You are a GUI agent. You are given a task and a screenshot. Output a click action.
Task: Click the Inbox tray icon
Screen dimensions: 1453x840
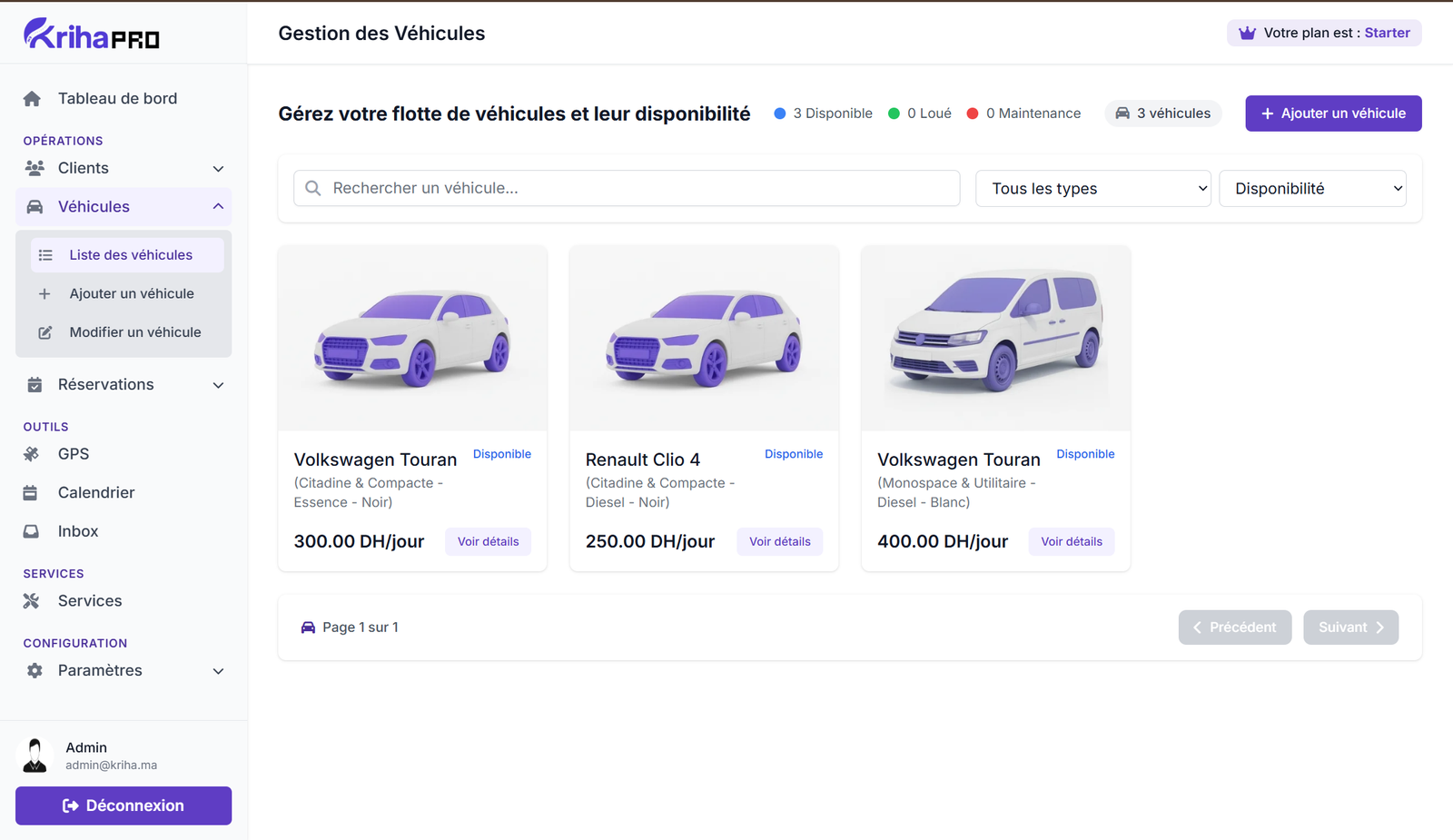[31, 531]
